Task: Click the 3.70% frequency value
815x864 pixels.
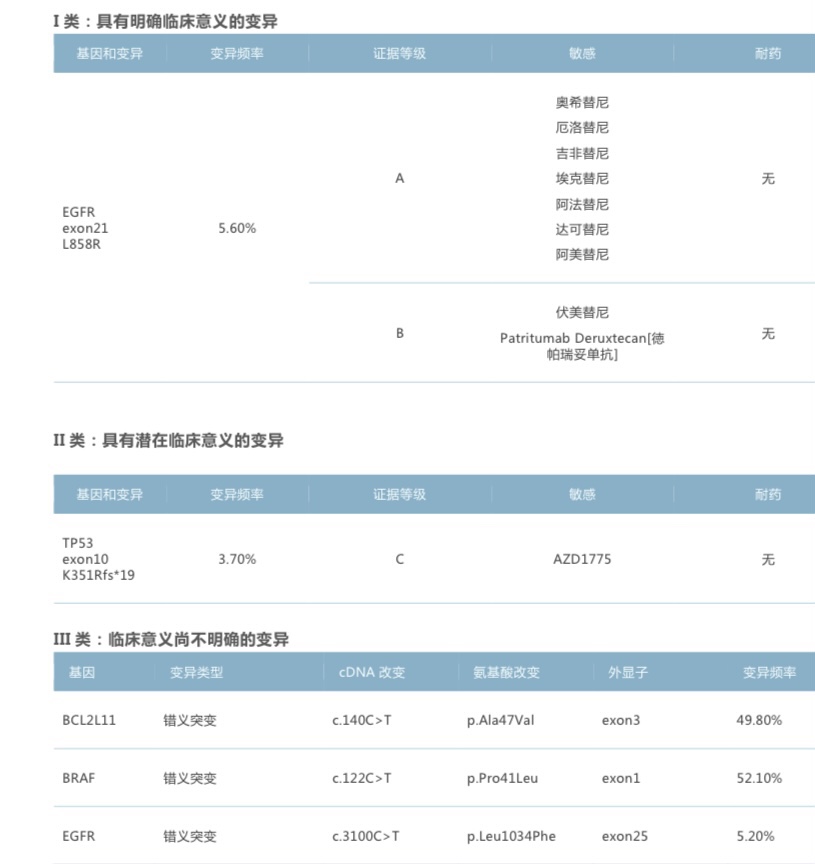Action: pos(237,559)
